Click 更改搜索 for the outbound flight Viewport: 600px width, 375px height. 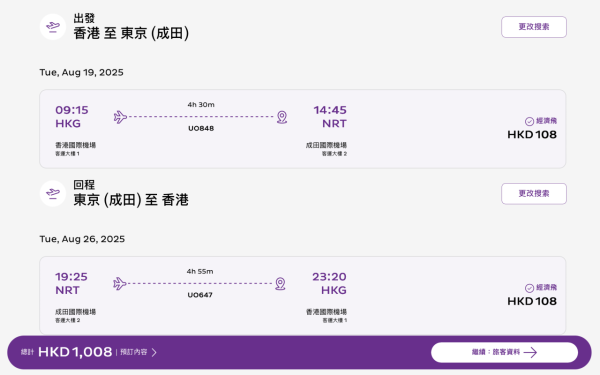[534, 27]
